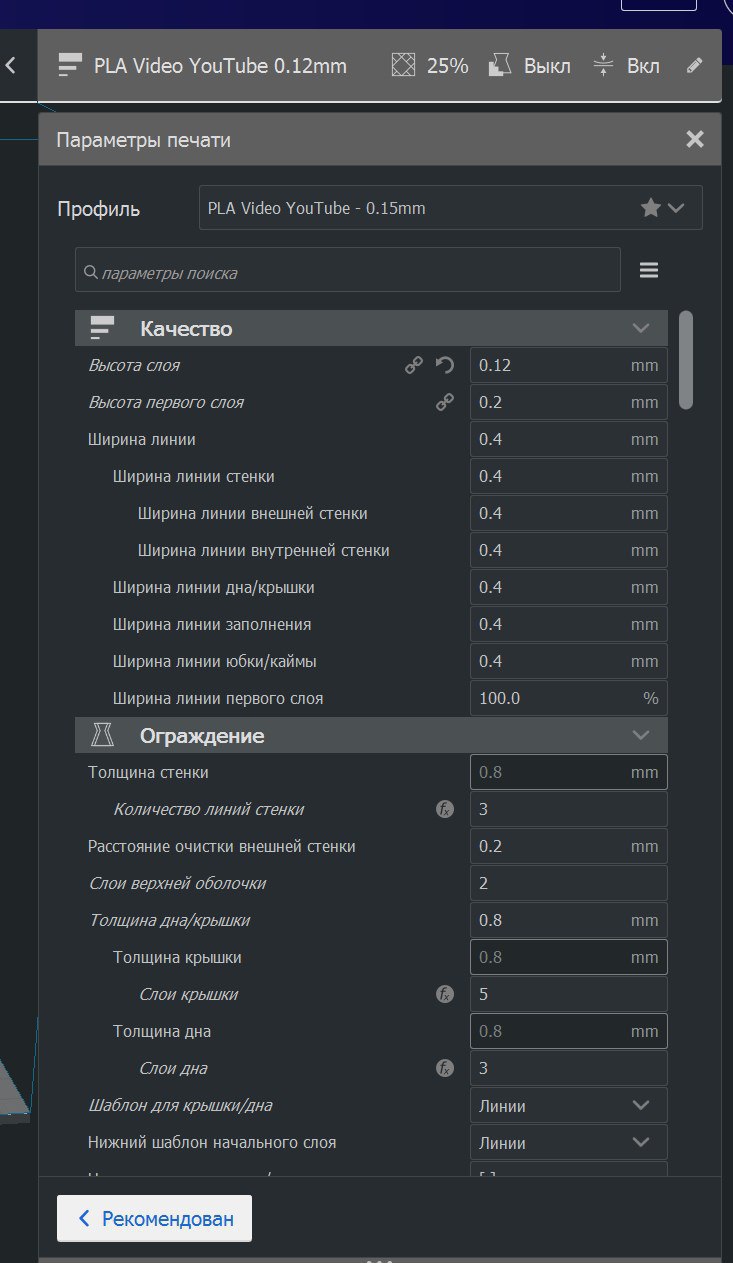This screenshot has width=733, height=1263.
Task: Open Нижний шаблон начального слоя dropdown
Action: click(x=569, y=1142)
